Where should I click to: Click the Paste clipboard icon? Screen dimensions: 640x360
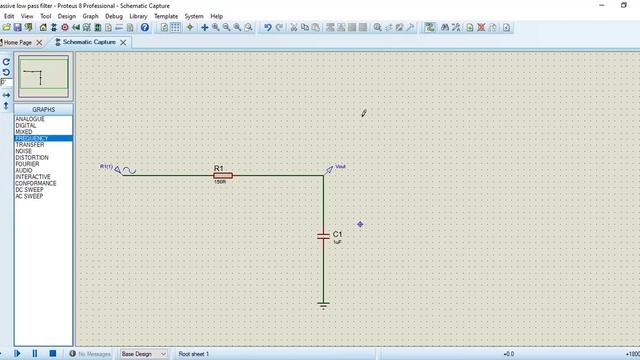pyautogui.click(x=316, y=27)
